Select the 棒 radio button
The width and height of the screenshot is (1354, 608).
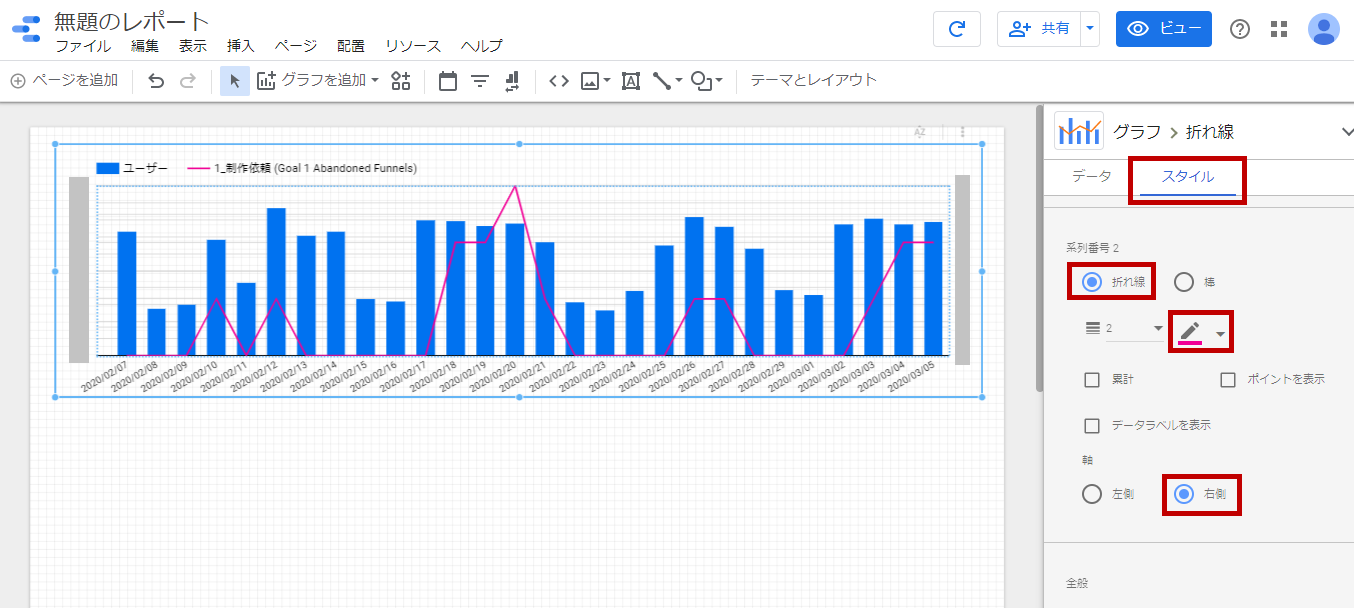point(1184,282)
